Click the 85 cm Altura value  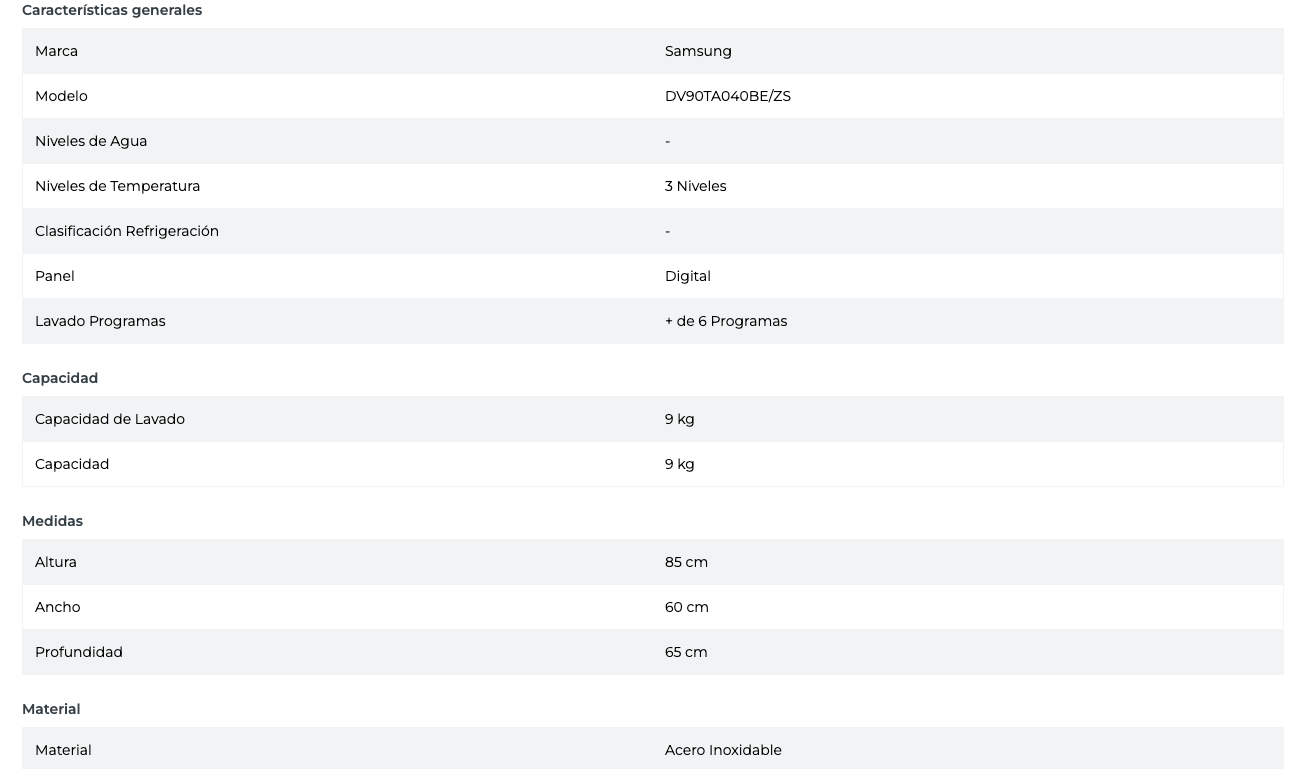pyautogui.click(x=686, y=562)
